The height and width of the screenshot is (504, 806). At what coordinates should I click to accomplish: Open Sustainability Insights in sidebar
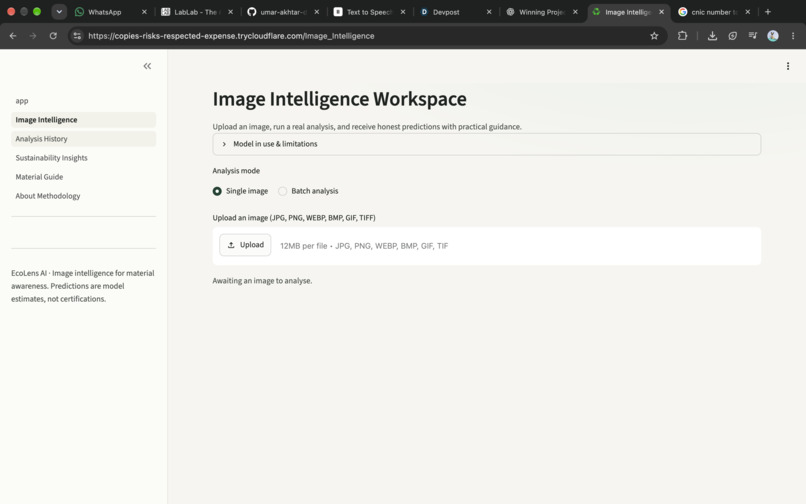(x=83, y=158)
